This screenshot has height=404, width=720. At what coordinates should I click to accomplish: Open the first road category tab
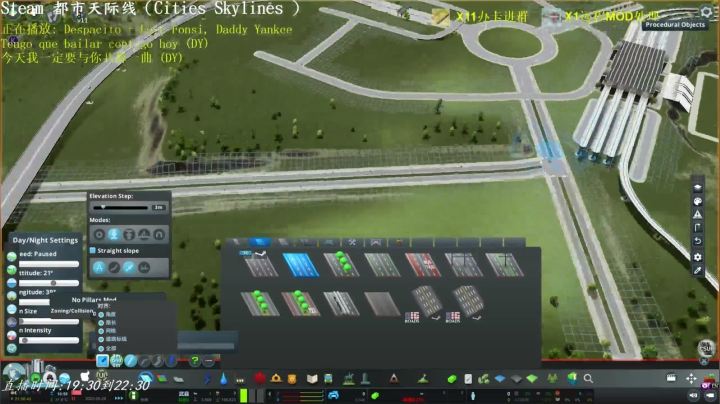click(236, 242)
